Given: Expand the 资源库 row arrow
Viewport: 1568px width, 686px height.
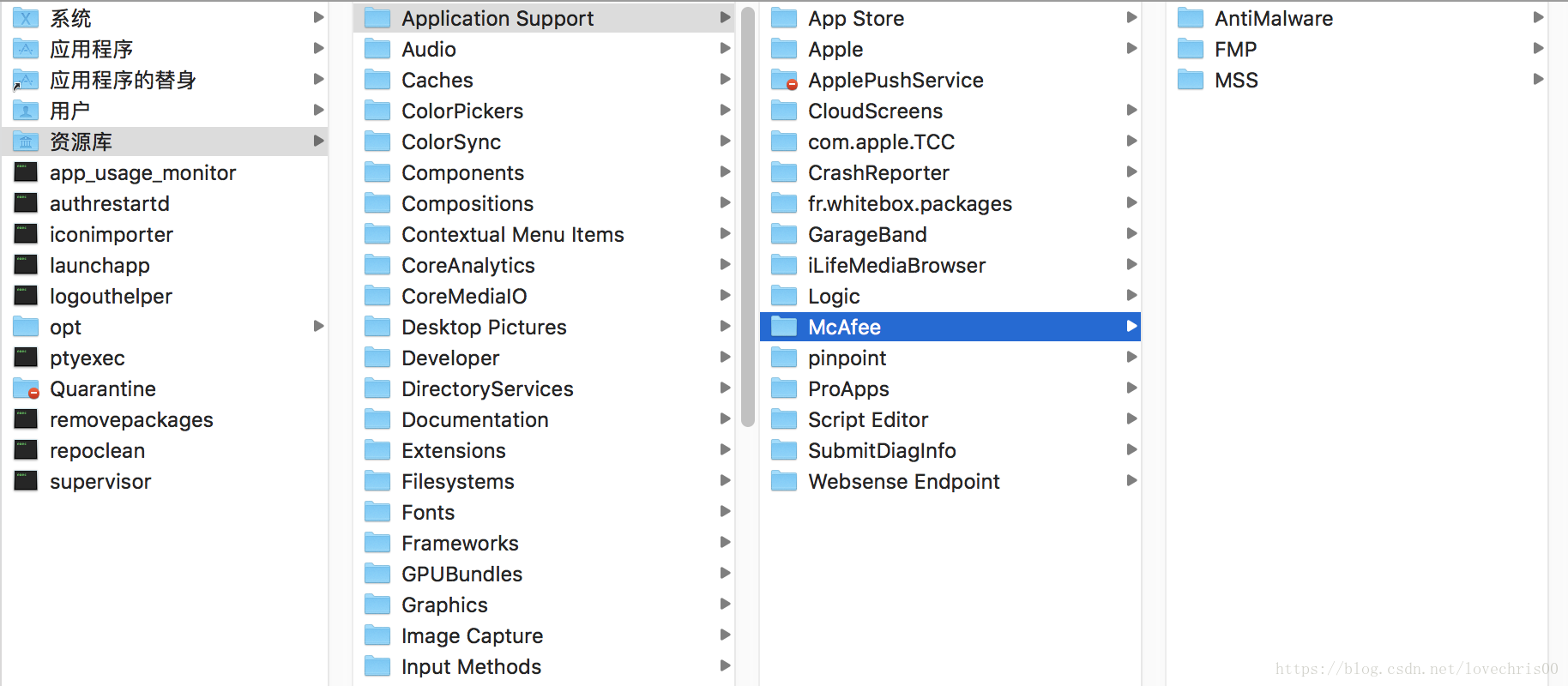Looking at the screenshot, I should [318, 141].
